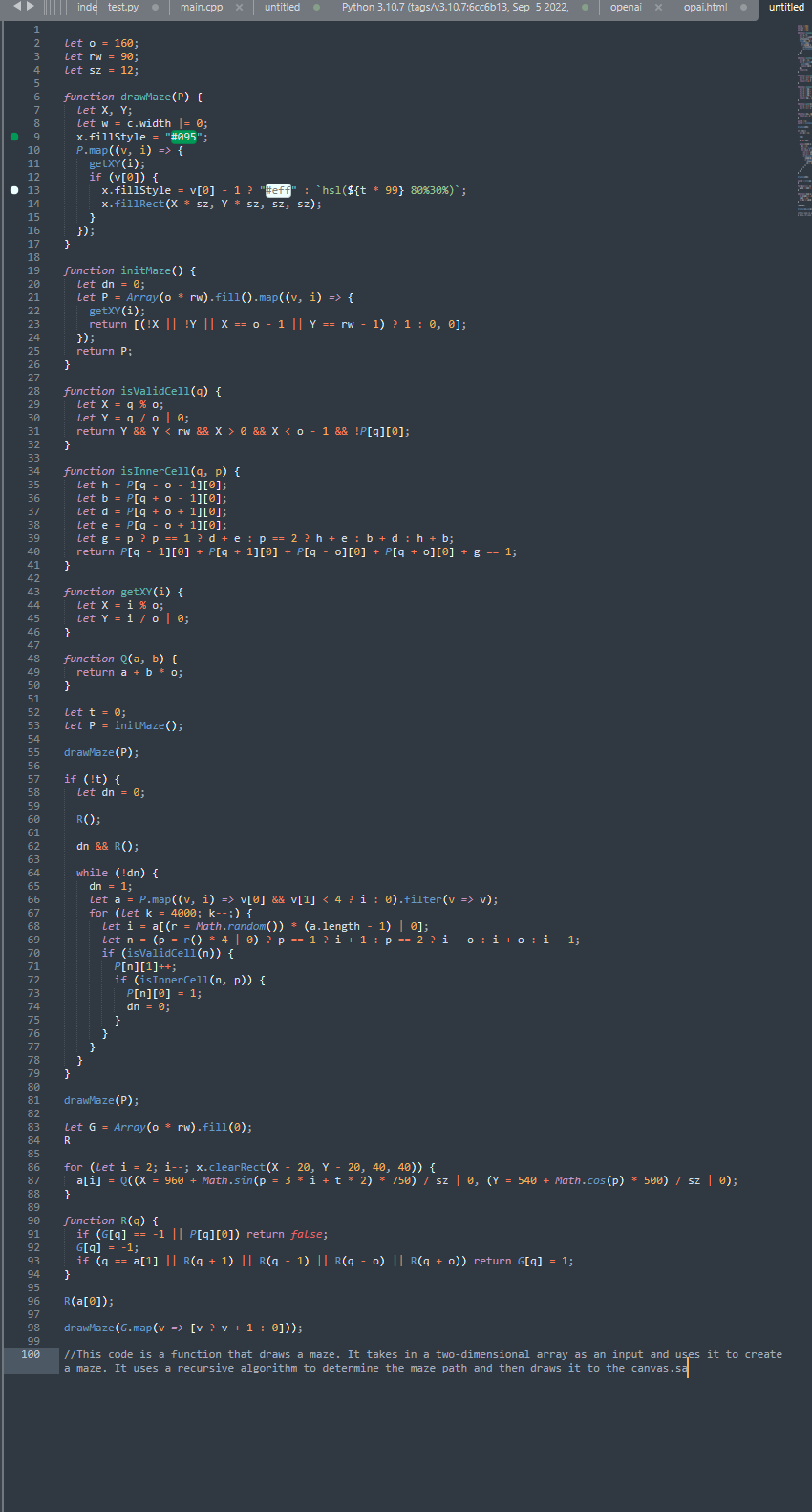This screenshot has width=812, height=1512.
Task: Click line number 100 in the gutter
Action: [x=31, y=1354]
